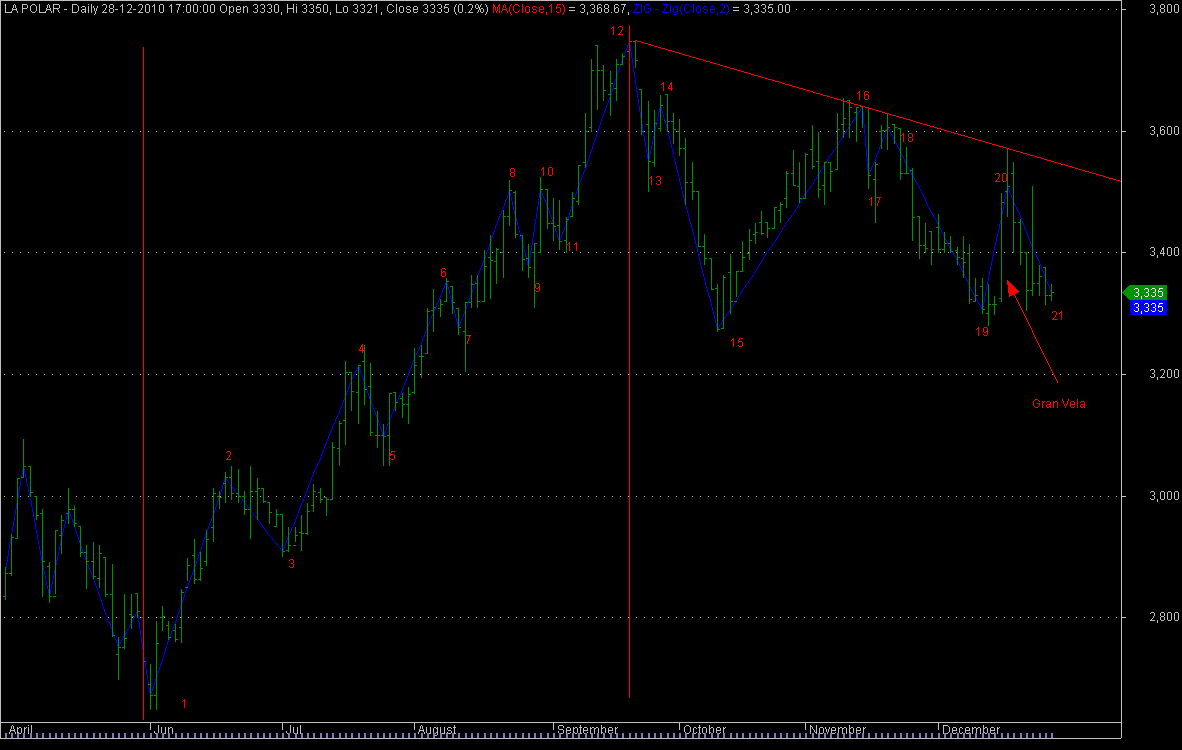Click the 3,800 price axis label
Image resolution: width=1182 pixels, height=750 pixels.
point(1164,9)
